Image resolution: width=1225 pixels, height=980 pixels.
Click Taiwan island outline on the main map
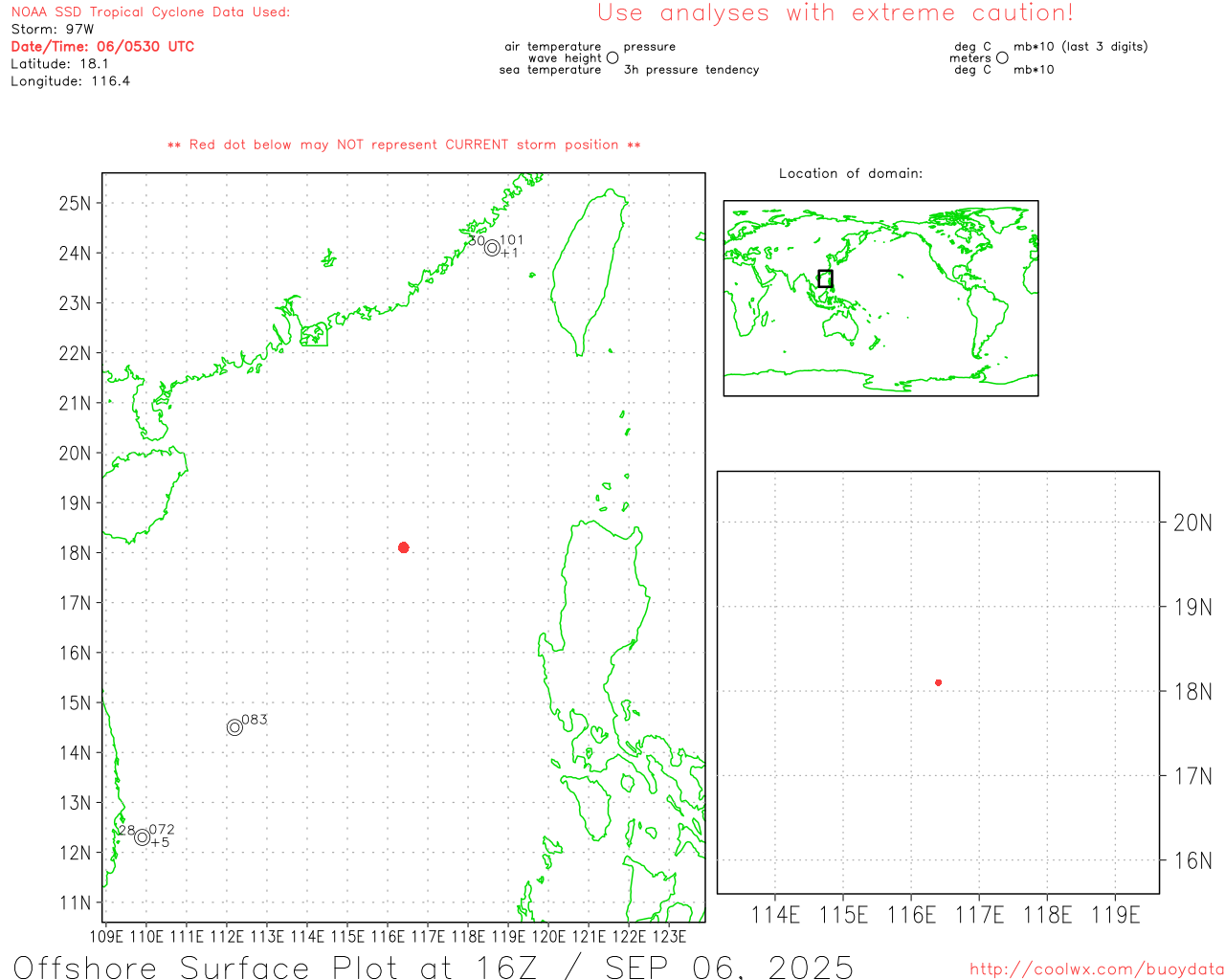click(588, 272)
